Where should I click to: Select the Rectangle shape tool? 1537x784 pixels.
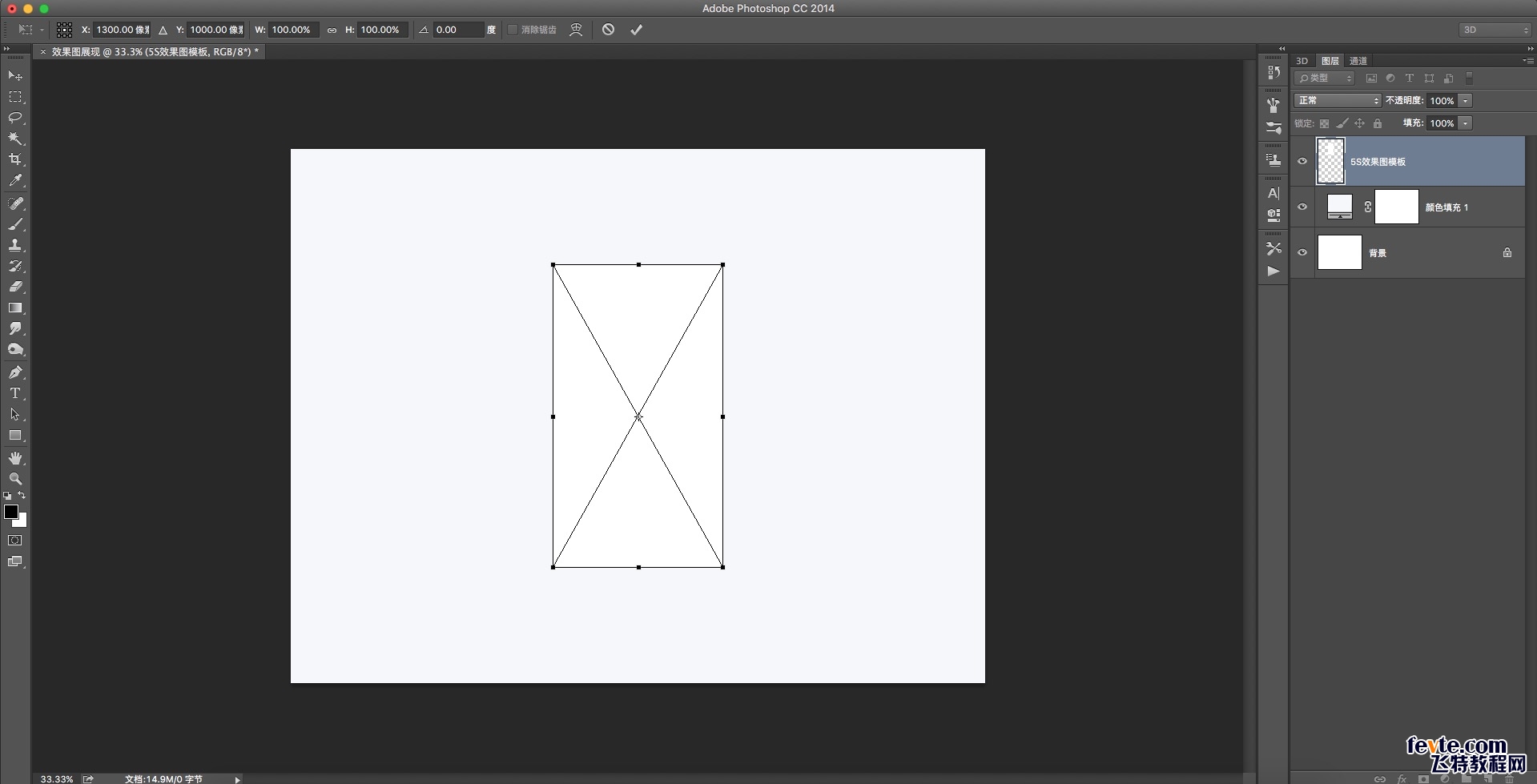[15, 436]
